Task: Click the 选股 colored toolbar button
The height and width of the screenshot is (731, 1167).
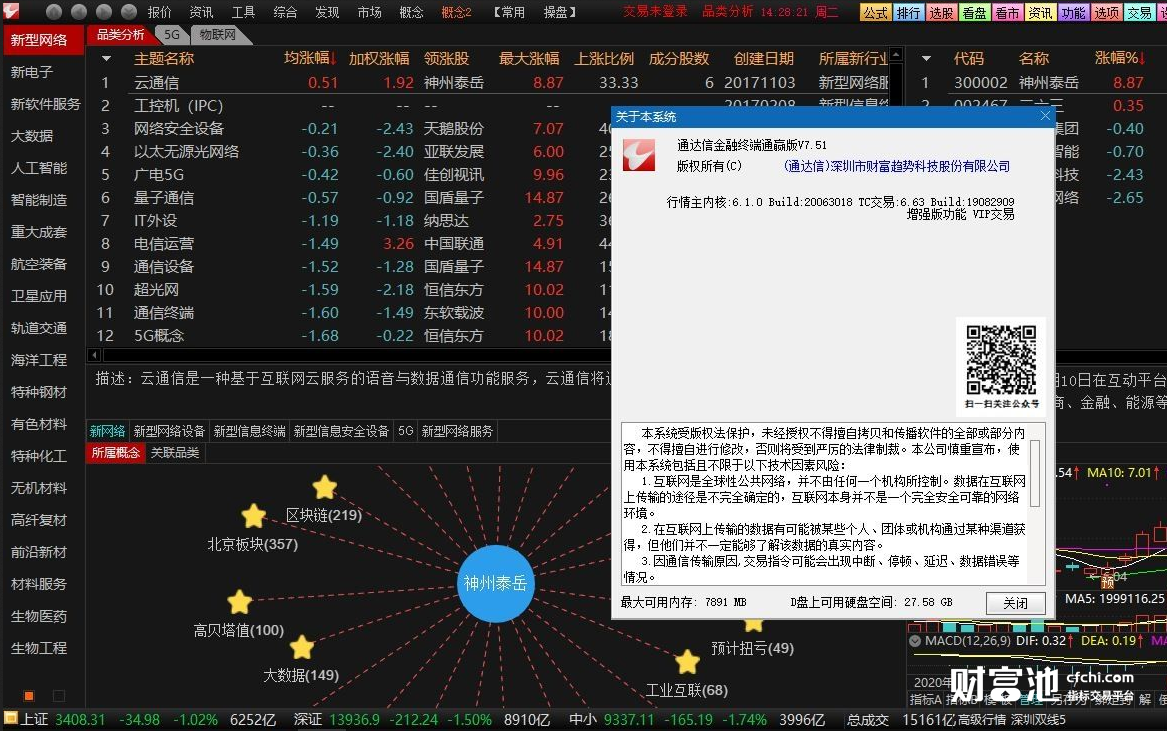Action: 941,12
